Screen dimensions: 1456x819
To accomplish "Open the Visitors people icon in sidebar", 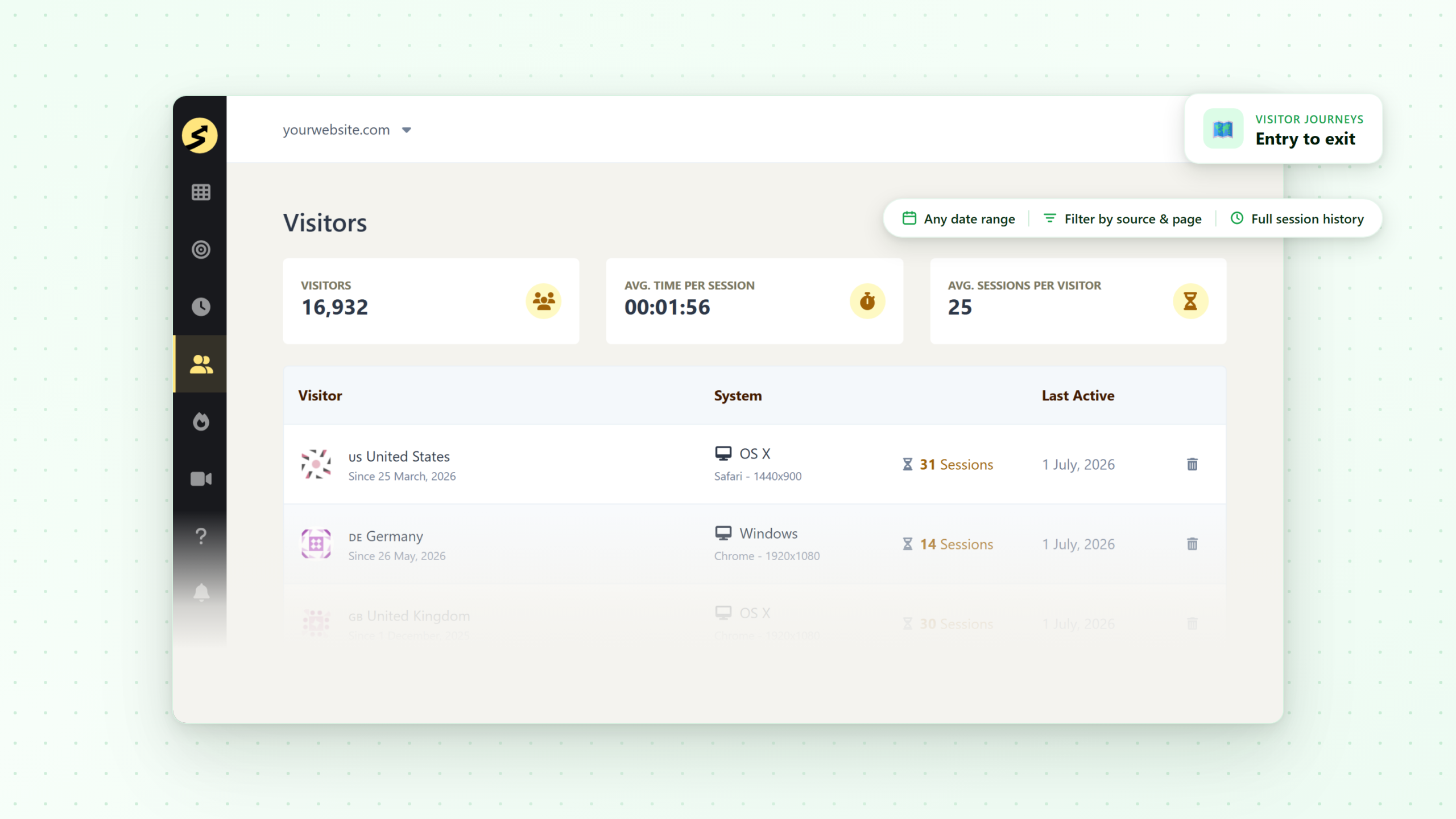I will coord(201,364).
